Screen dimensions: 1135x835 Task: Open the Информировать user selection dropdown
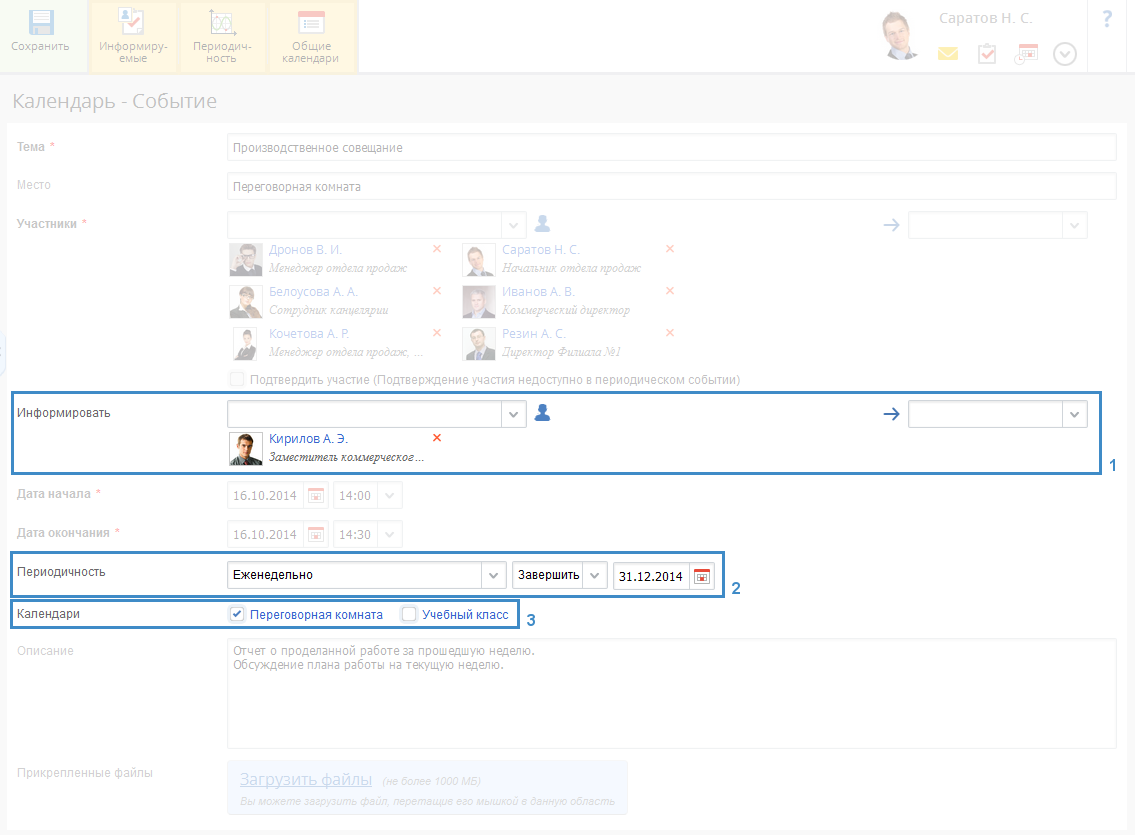coord(513,414)
